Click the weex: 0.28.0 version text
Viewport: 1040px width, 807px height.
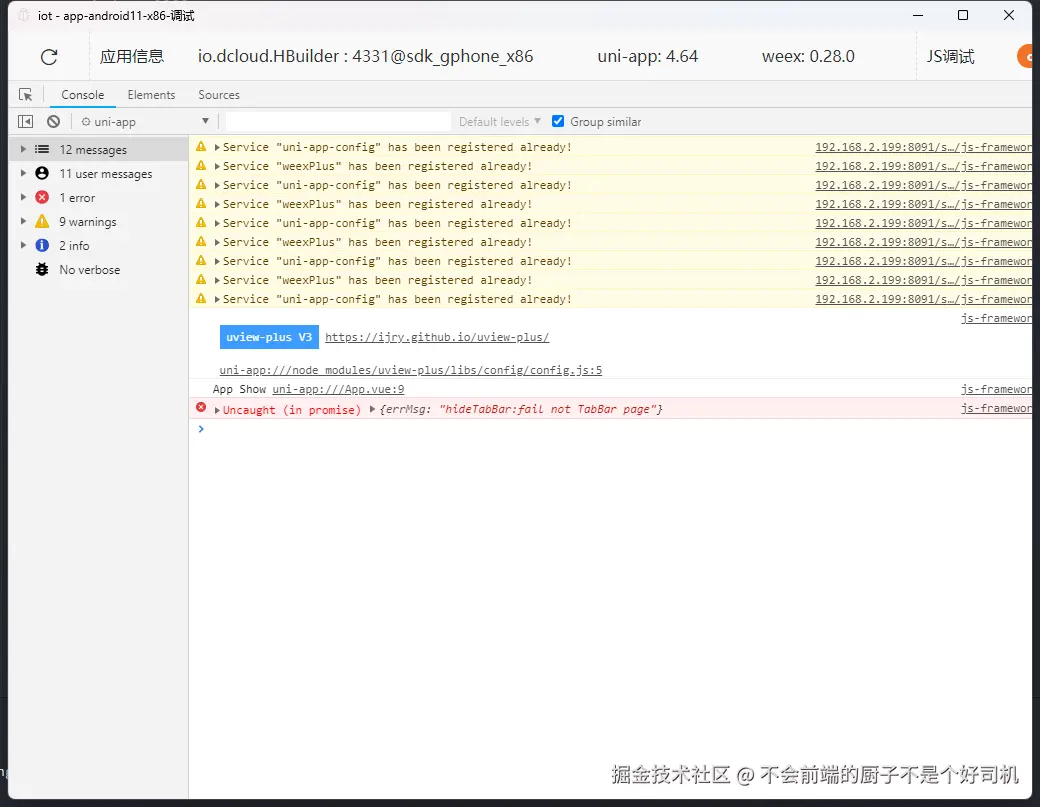[x=808, y=56]
